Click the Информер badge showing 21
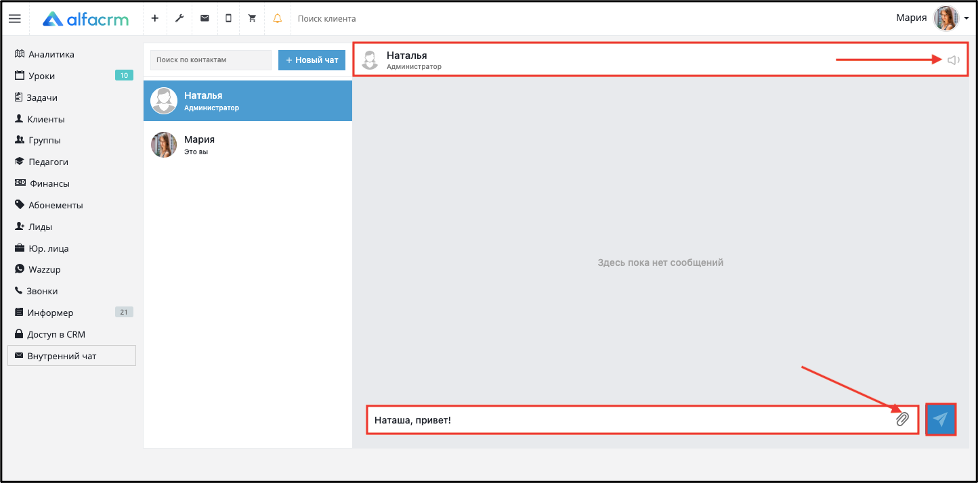 click(x=124, y=312)
